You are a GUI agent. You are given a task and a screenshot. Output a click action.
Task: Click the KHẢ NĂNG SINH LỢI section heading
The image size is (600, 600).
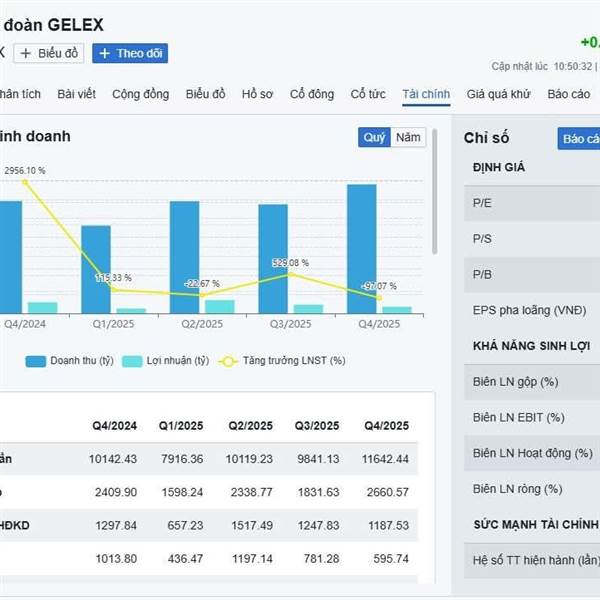(532, 346)
